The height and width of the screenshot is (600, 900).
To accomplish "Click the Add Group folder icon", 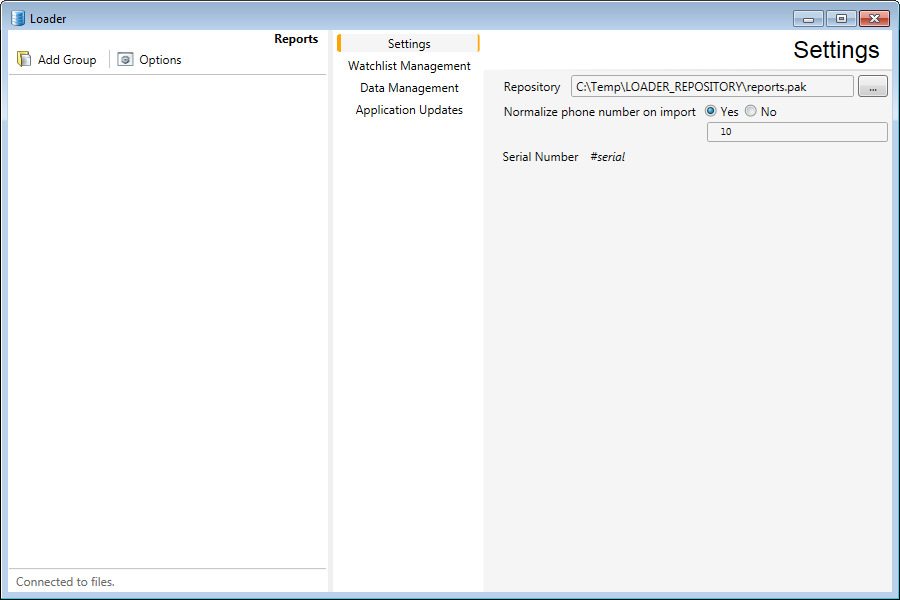I will coord(24,59).
